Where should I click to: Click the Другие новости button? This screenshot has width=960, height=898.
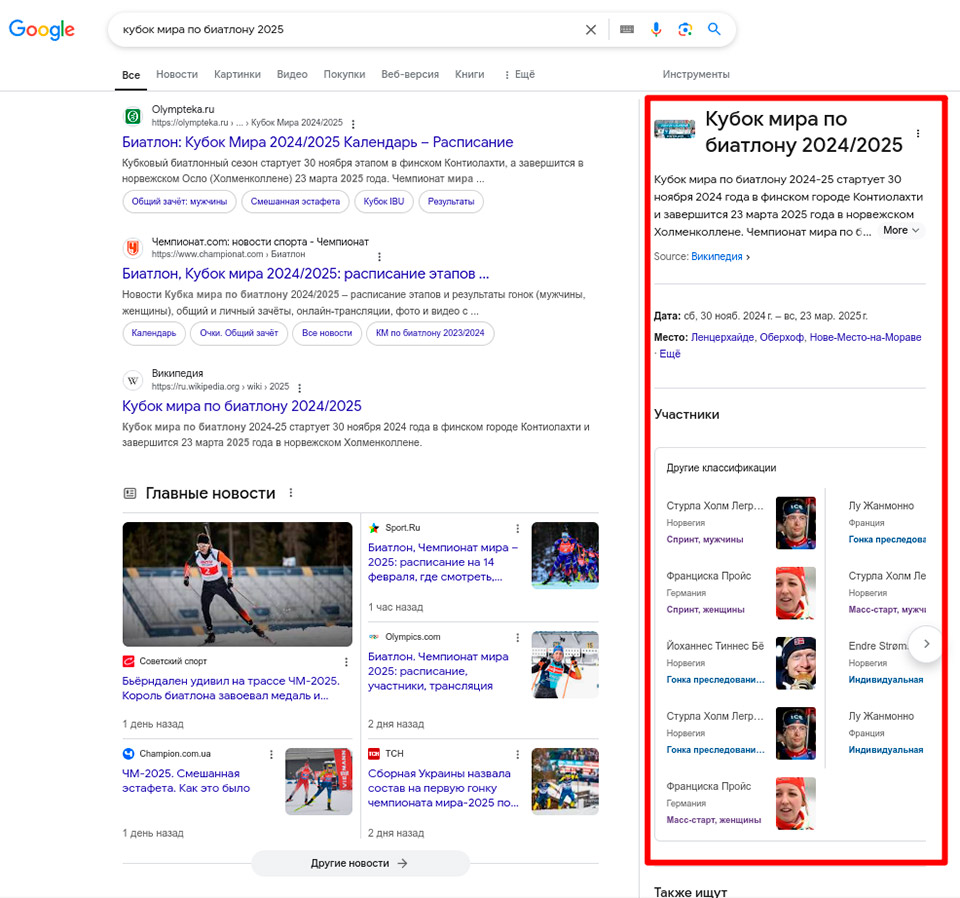(x=360, y=863)
